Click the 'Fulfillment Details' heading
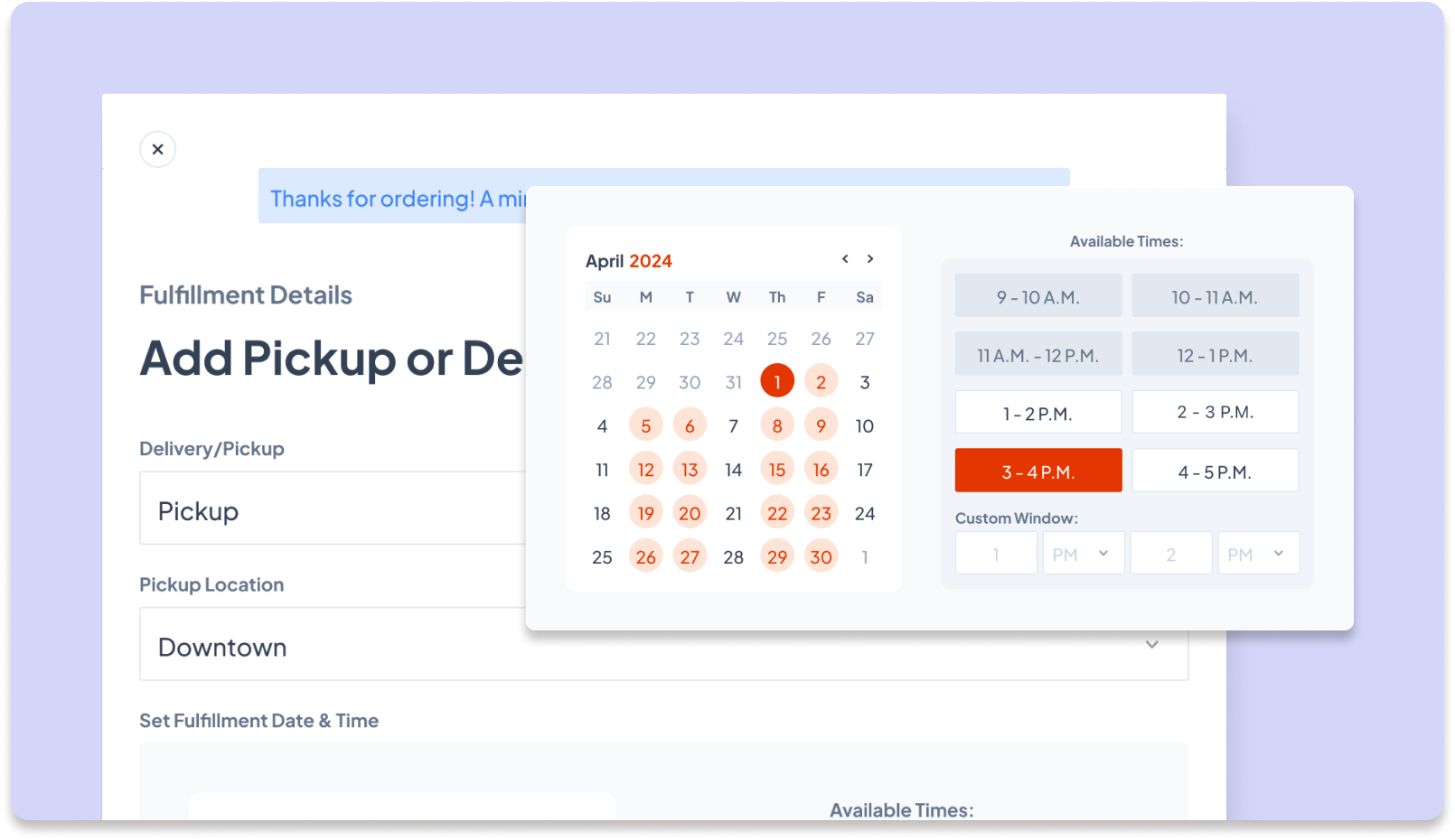The image size is (1455, 840). [246, 295]
